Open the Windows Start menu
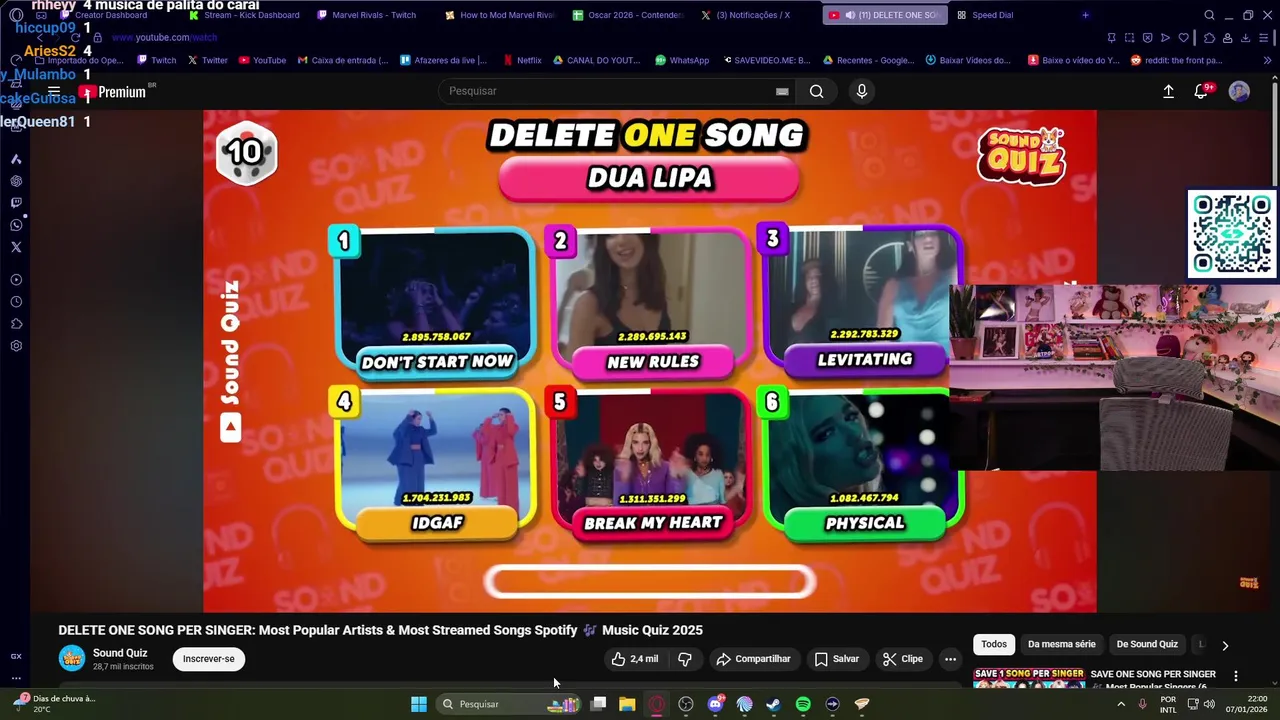The height and width of the screenshot is (720, 1280). (419, 704)
